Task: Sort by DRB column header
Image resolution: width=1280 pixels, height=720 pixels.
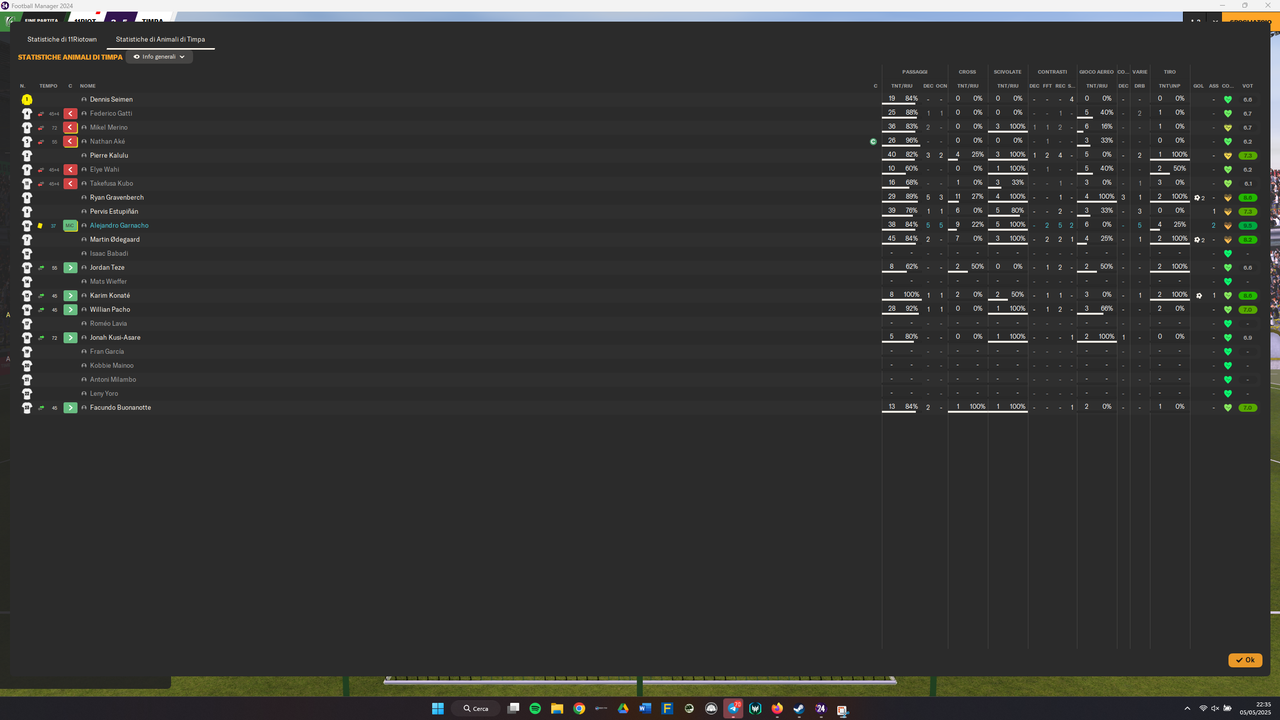Action: point(1139,86)
